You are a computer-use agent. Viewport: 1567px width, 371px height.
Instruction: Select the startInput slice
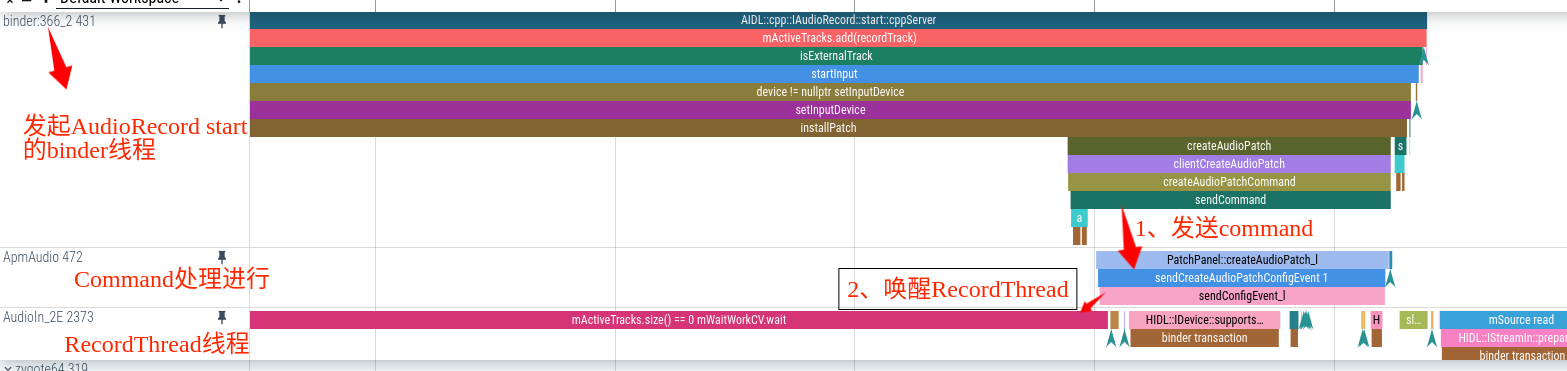834,74
